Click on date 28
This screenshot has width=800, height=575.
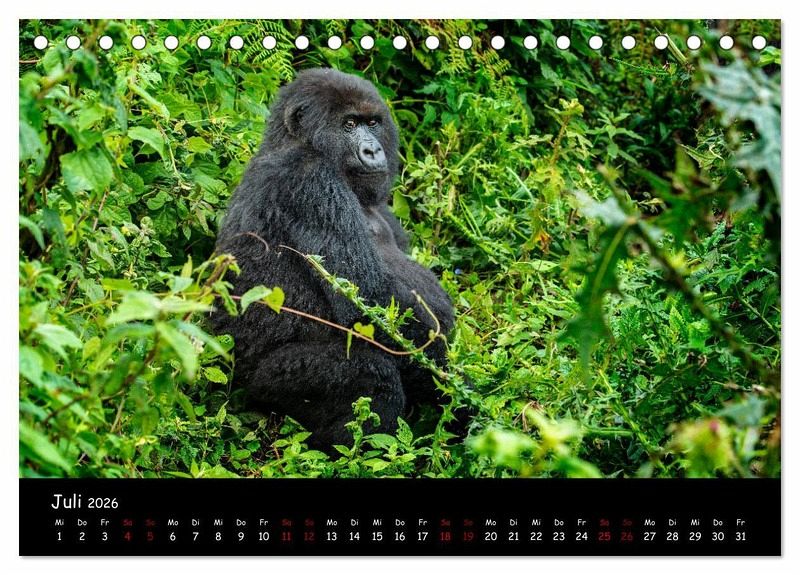click(672, 536)
